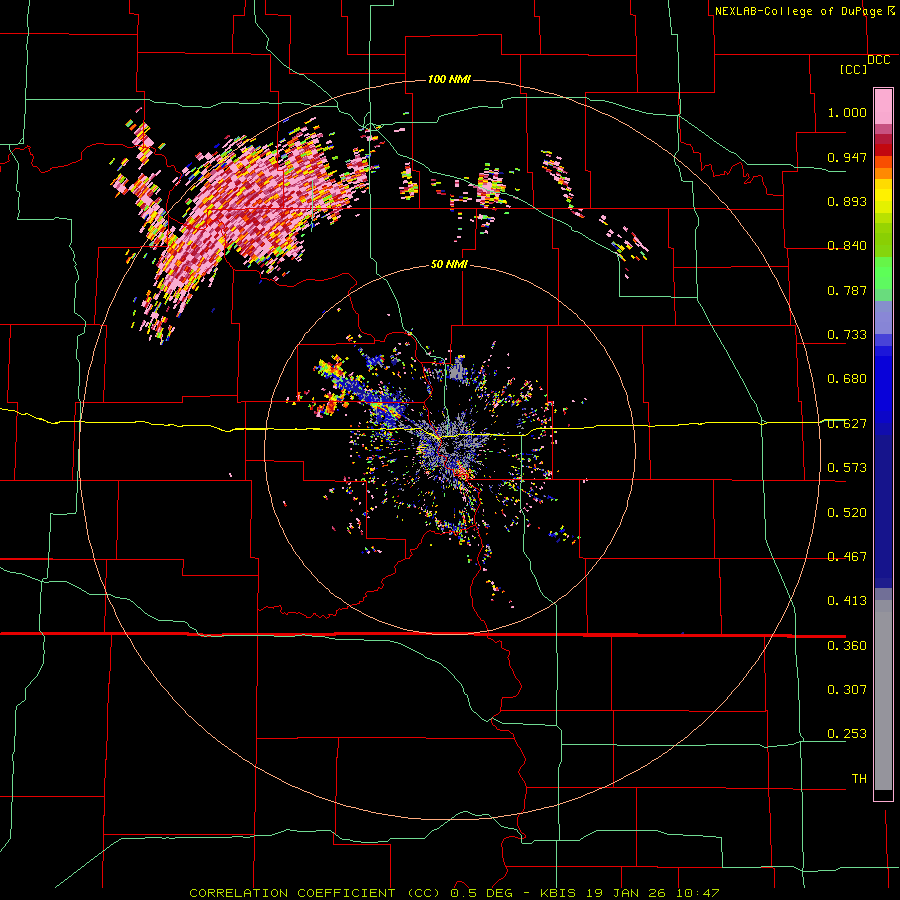The image size is (900, 900).
Task: Select the 0.840 scale value
Action: [x=847, y=246]
